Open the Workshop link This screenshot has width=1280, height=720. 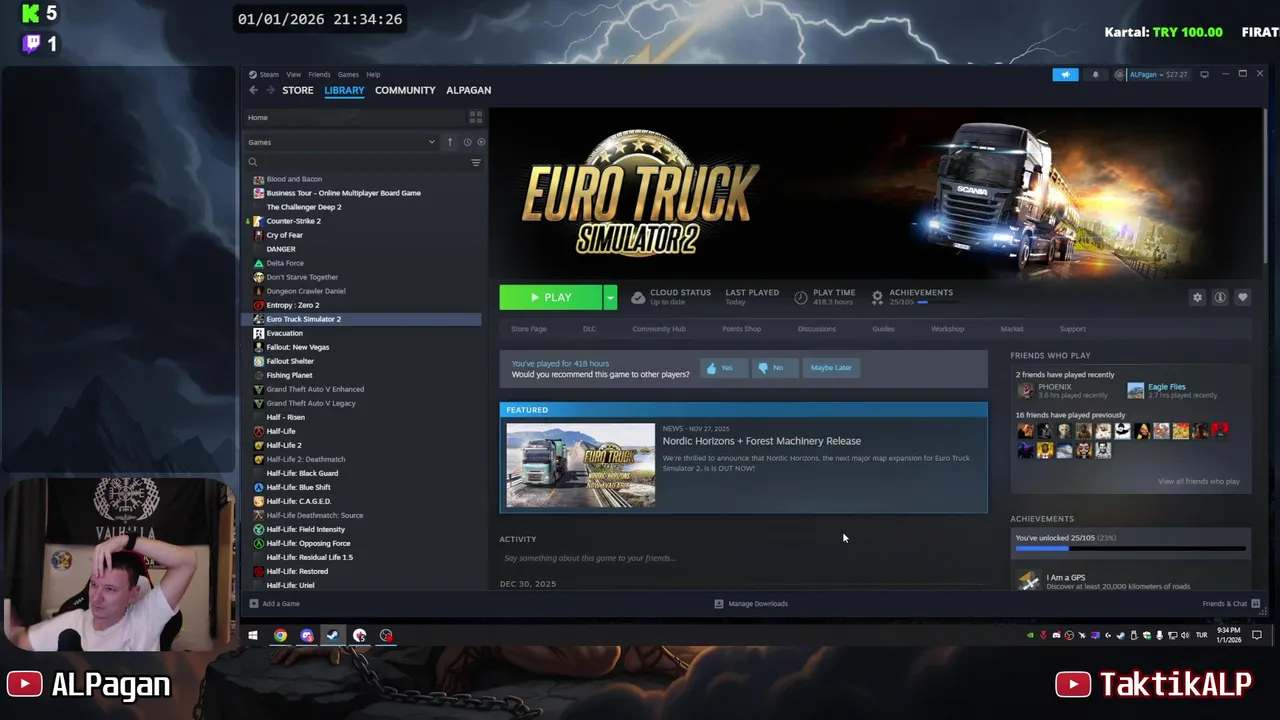tap(947, 329)
